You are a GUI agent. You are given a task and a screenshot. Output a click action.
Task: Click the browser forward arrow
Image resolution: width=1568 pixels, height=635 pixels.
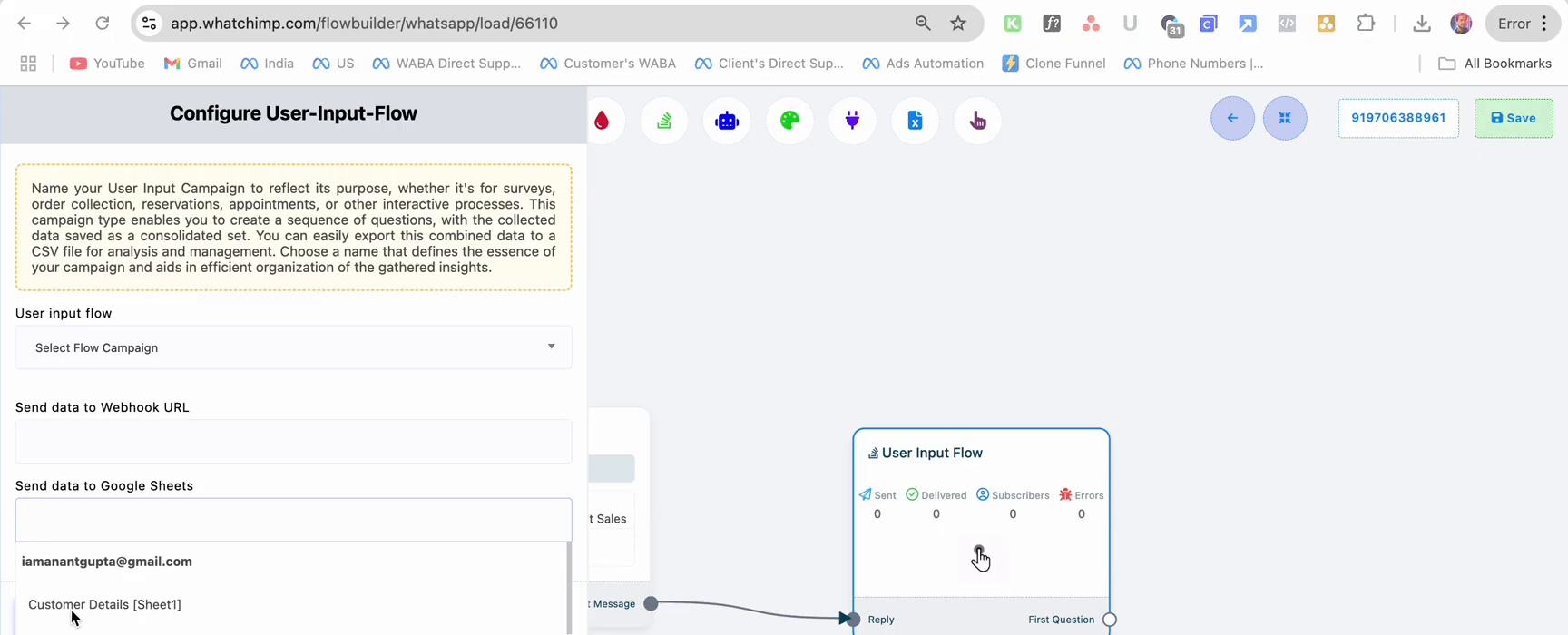click(x=63, y=24)
